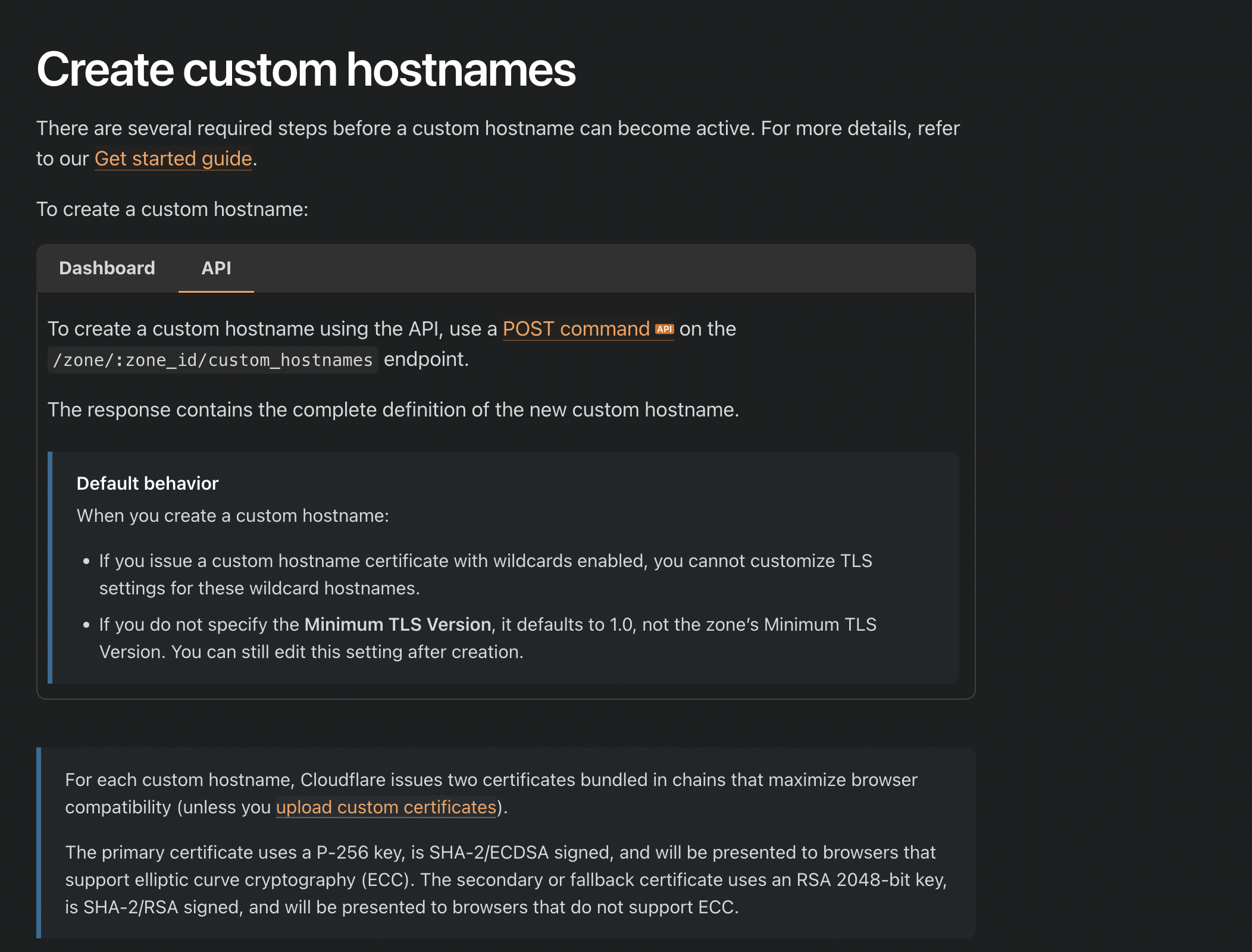Image resolution: width=1252 pixels, height=952 pixels.
Task: Click the Create custom hostnames page heading
Action: [x=306, y=70]
